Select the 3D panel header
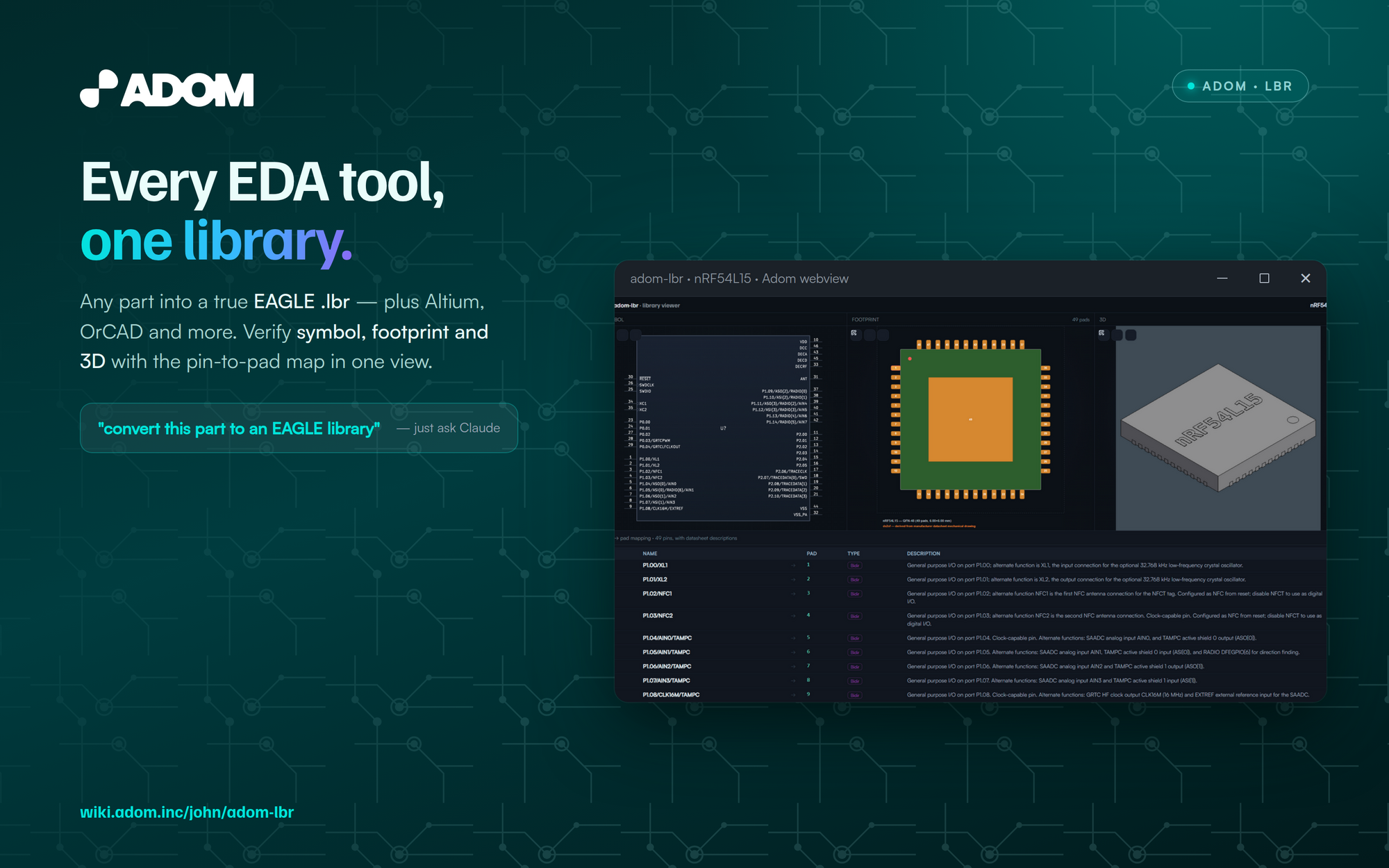The image size is (1389, 868). point(1102,319)
